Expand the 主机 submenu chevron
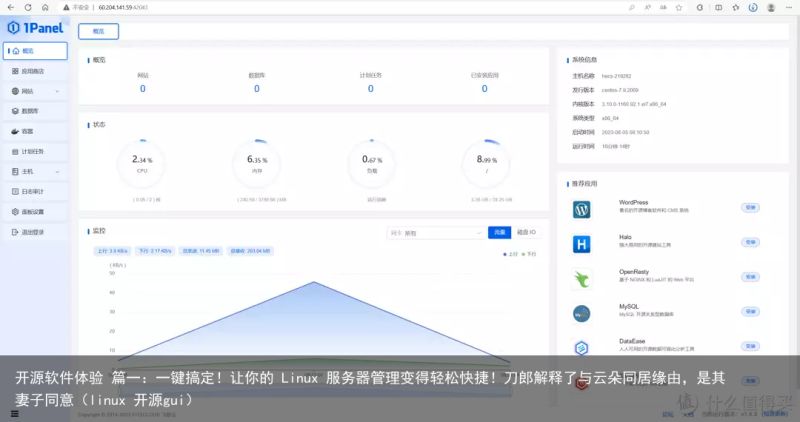 tap(57, 171)
